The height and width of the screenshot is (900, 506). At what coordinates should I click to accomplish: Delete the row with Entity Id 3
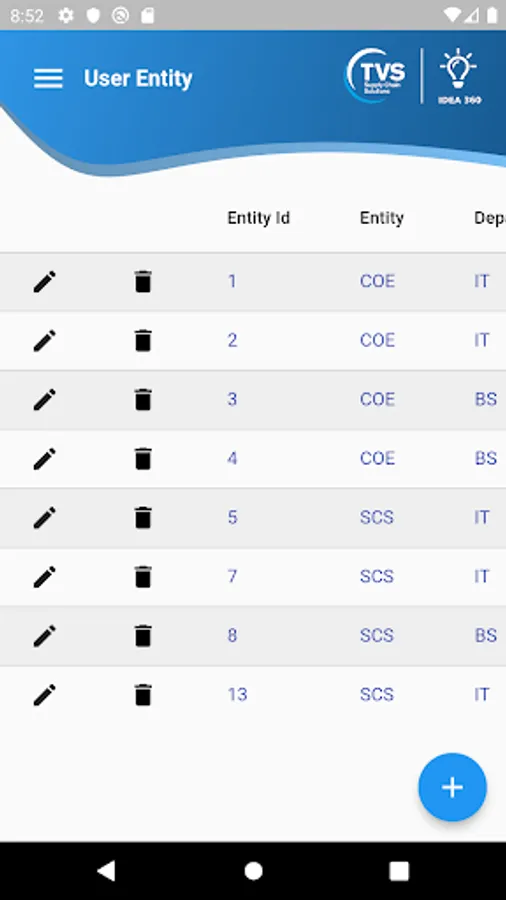point(143,400)
